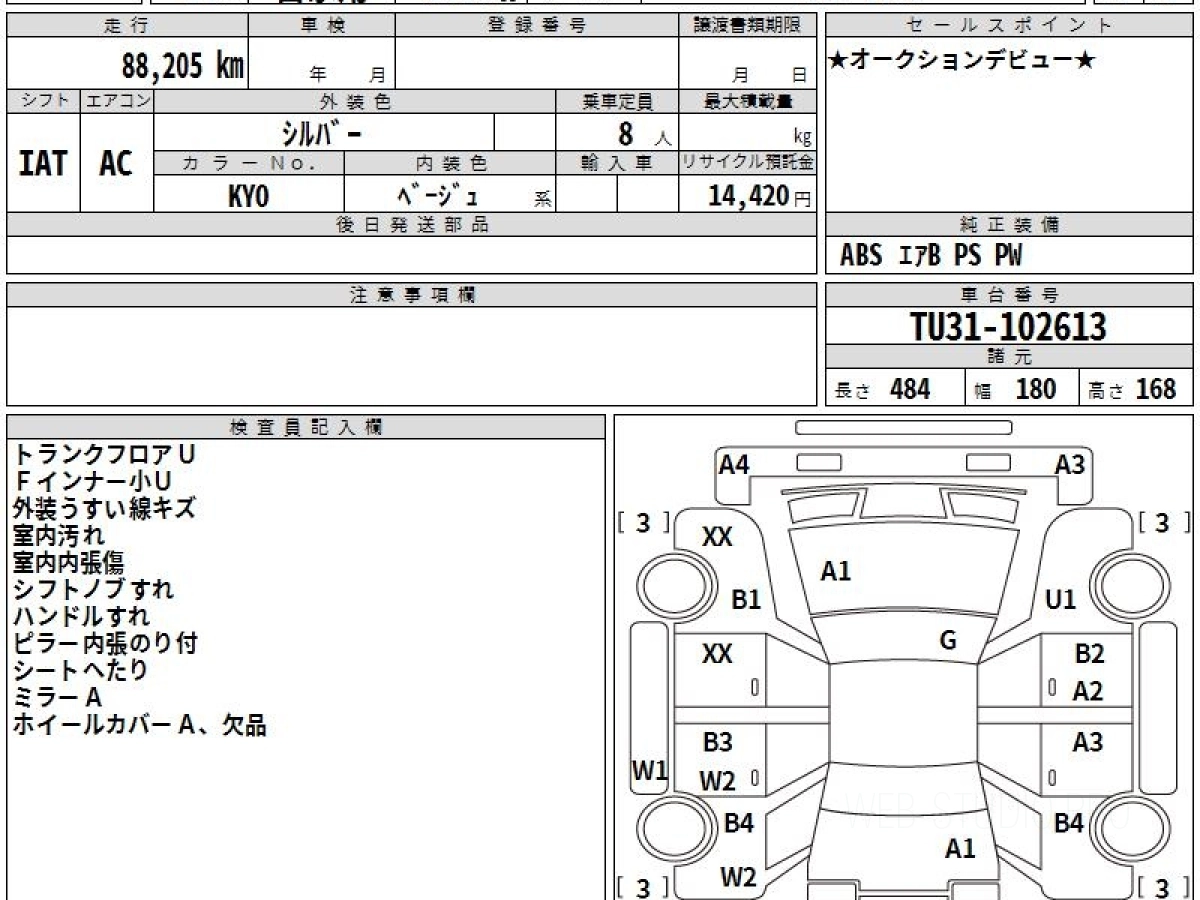Click the 検査員記入欄 header

coord(306,427)
